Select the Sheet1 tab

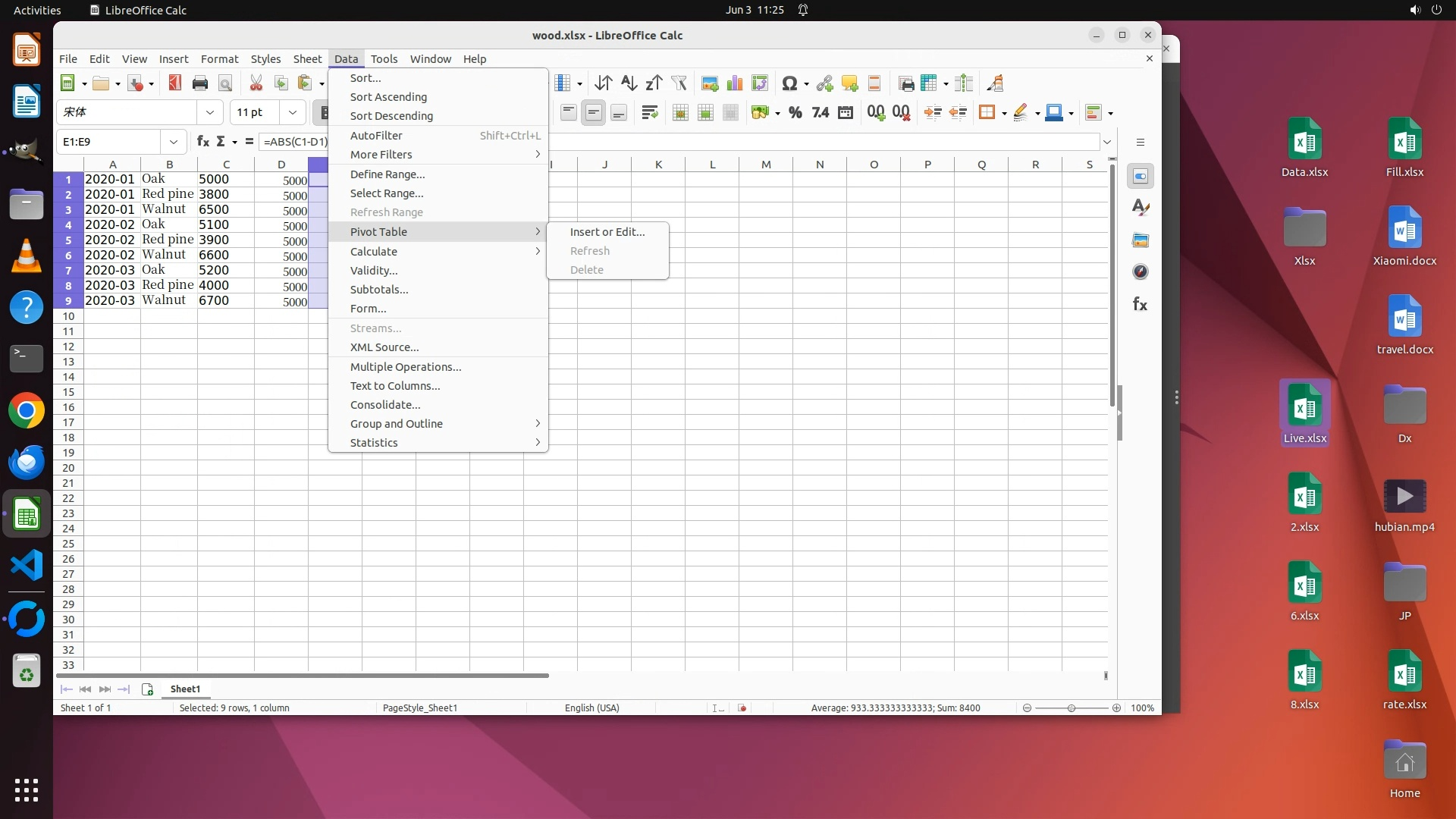[x=185, y=689]
